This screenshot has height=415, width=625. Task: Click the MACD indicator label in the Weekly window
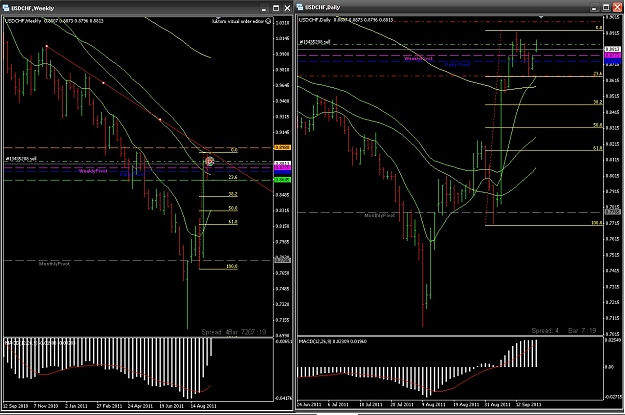tap(39, 342)
